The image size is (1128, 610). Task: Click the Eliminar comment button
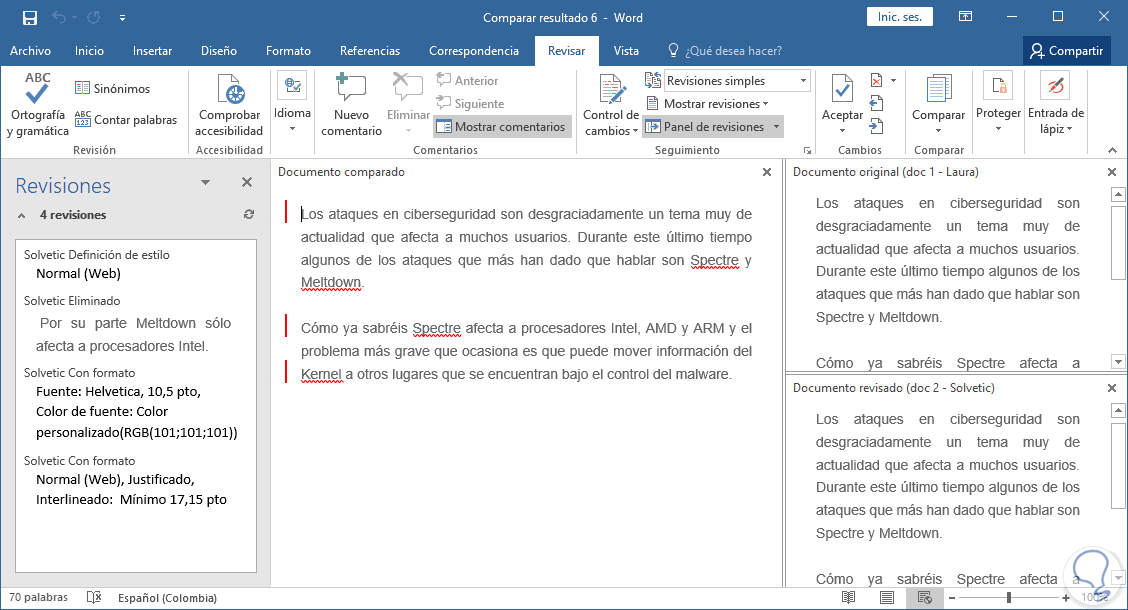click(x=408, y=104)
